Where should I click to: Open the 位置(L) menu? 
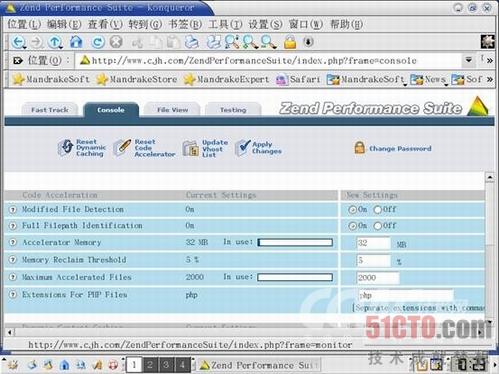click(24, 24)
